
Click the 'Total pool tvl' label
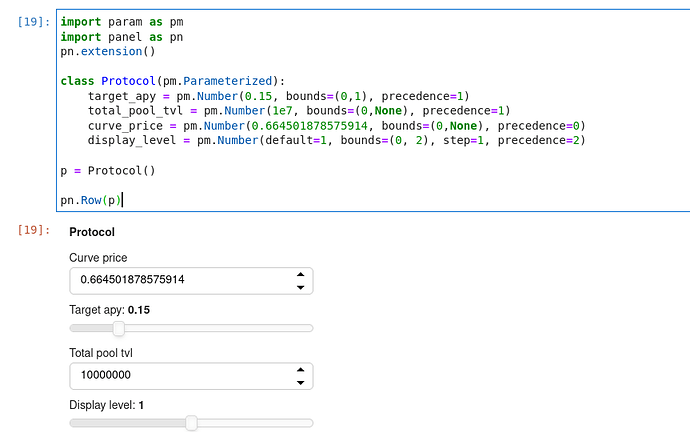click(101, 353)
